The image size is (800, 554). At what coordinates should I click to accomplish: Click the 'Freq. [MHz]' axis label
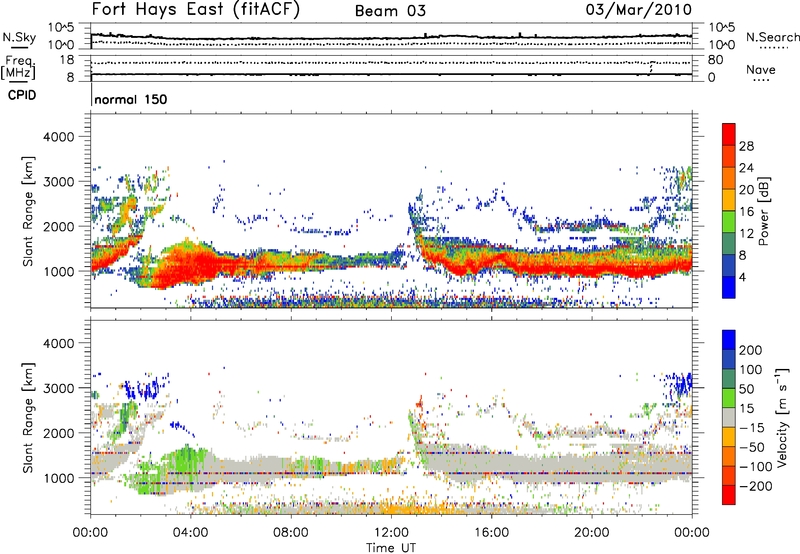(18, 68)
